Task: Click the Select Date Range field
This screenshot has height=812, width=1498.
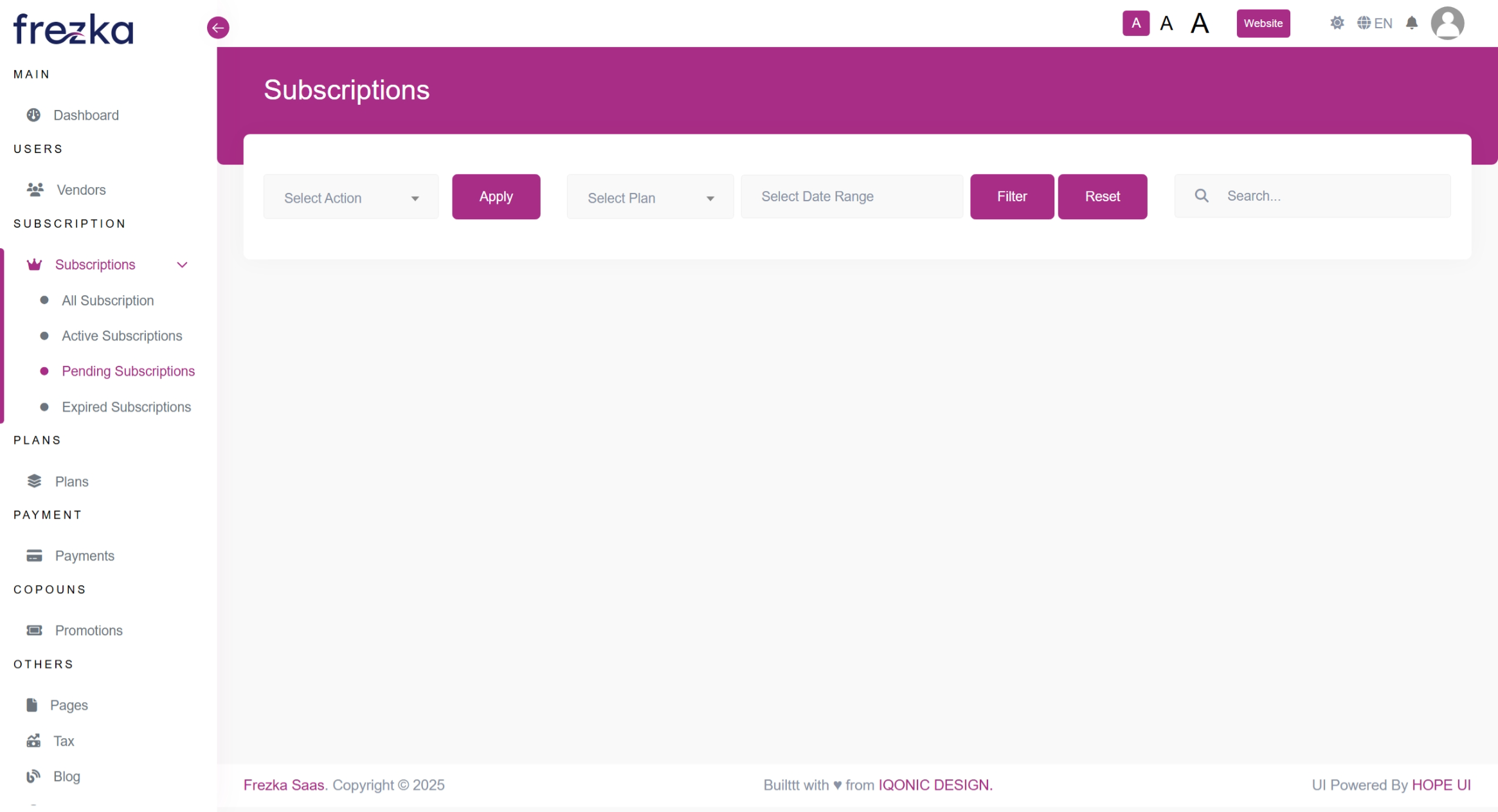Action: (851, 197)
